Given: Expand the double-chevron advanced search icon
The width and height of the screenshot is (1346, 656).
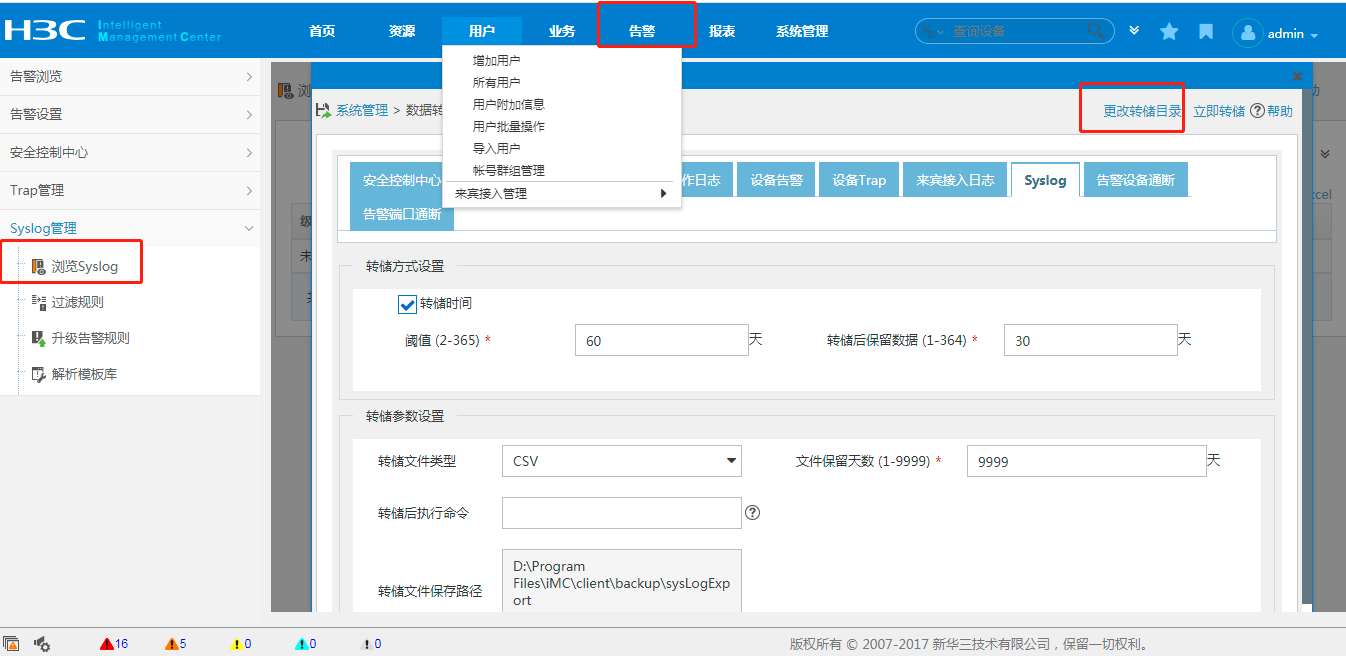Looking at the screenshot, I should pos(1134,31).
